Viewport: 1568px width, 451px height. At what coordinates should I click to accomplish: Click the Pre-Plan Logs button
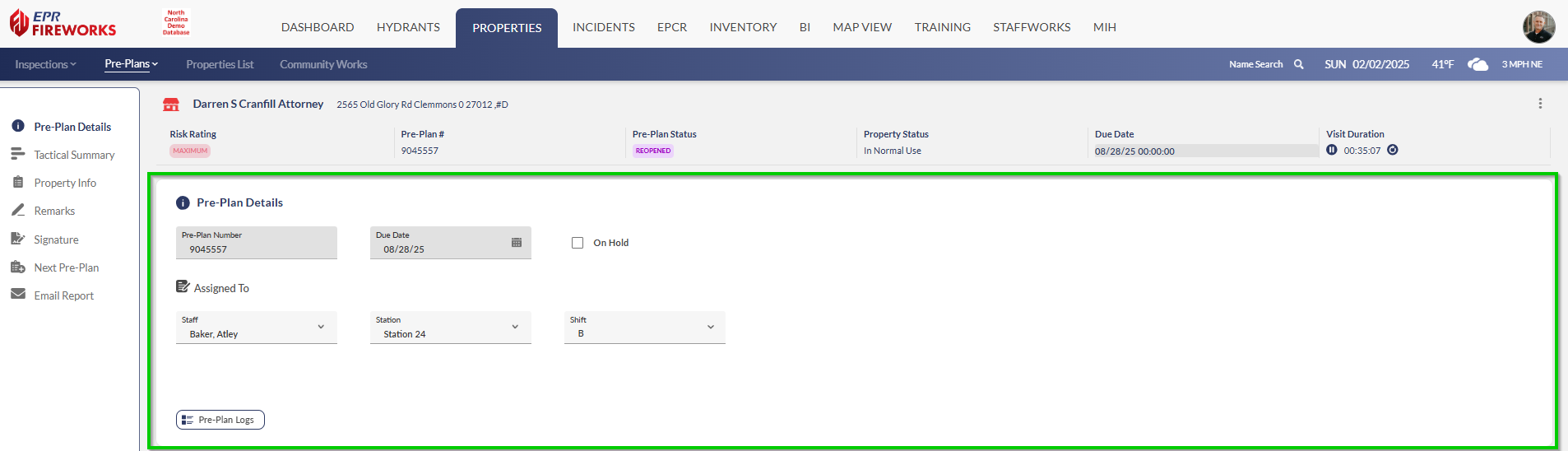pos(220,420)
